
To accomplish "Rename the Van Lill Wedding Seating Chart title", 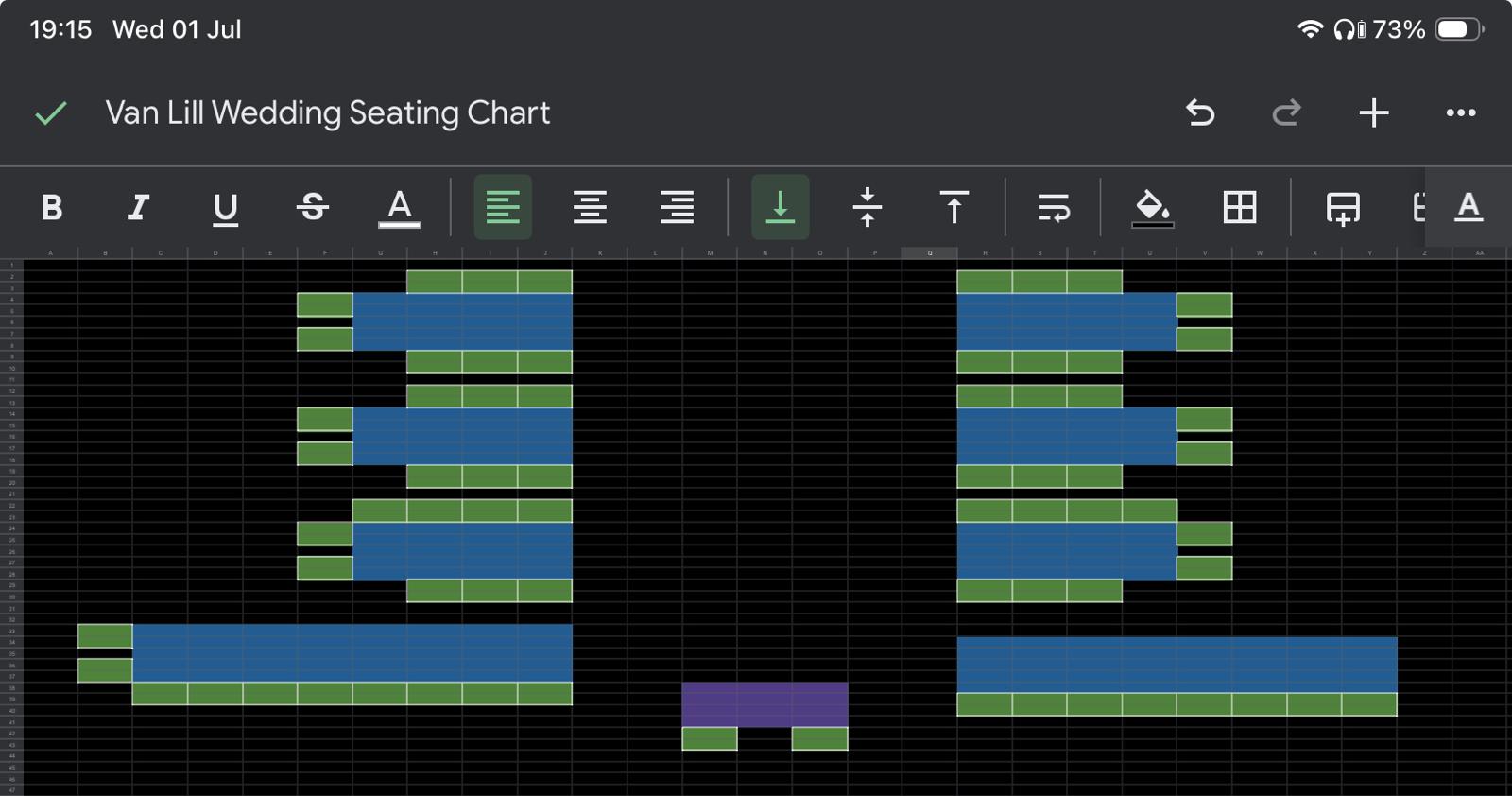I will 327,113.
